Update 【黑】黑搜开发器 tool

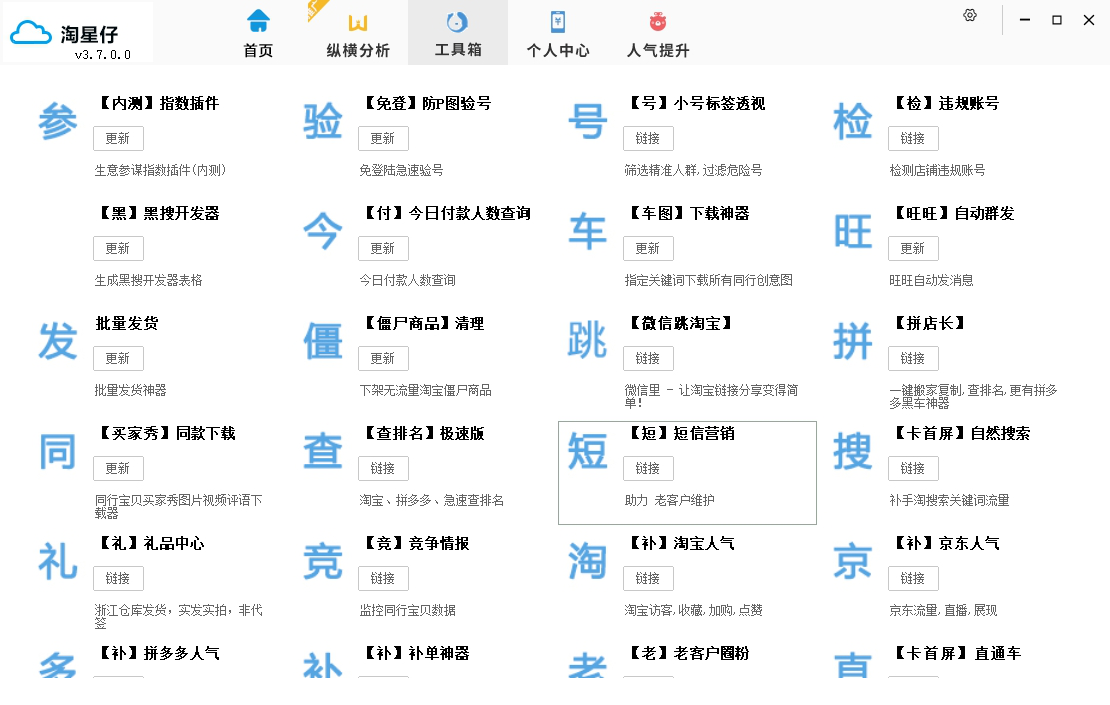(x=118, y=248)
